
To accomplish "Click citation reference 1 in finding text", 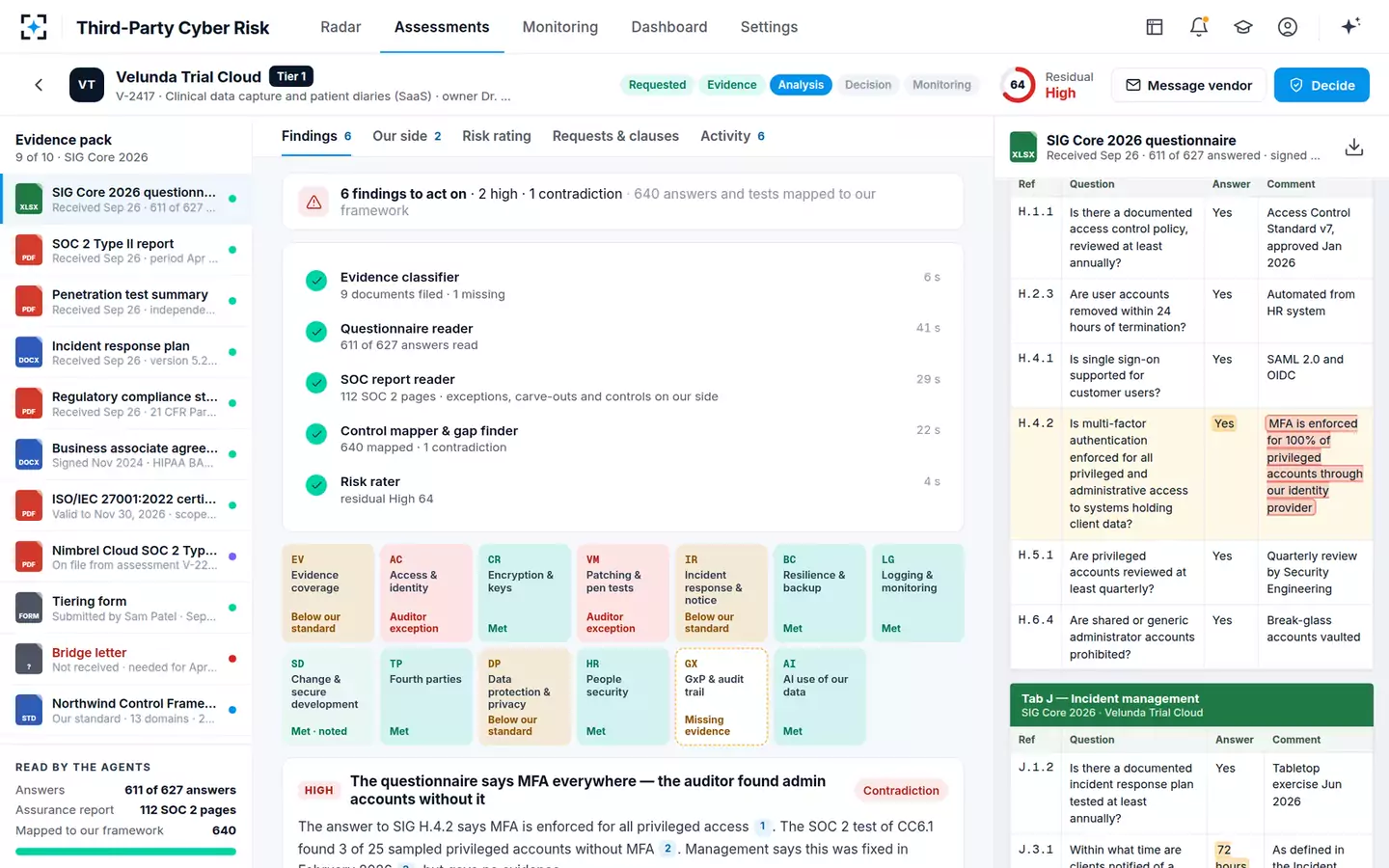I will pos(762,827).
